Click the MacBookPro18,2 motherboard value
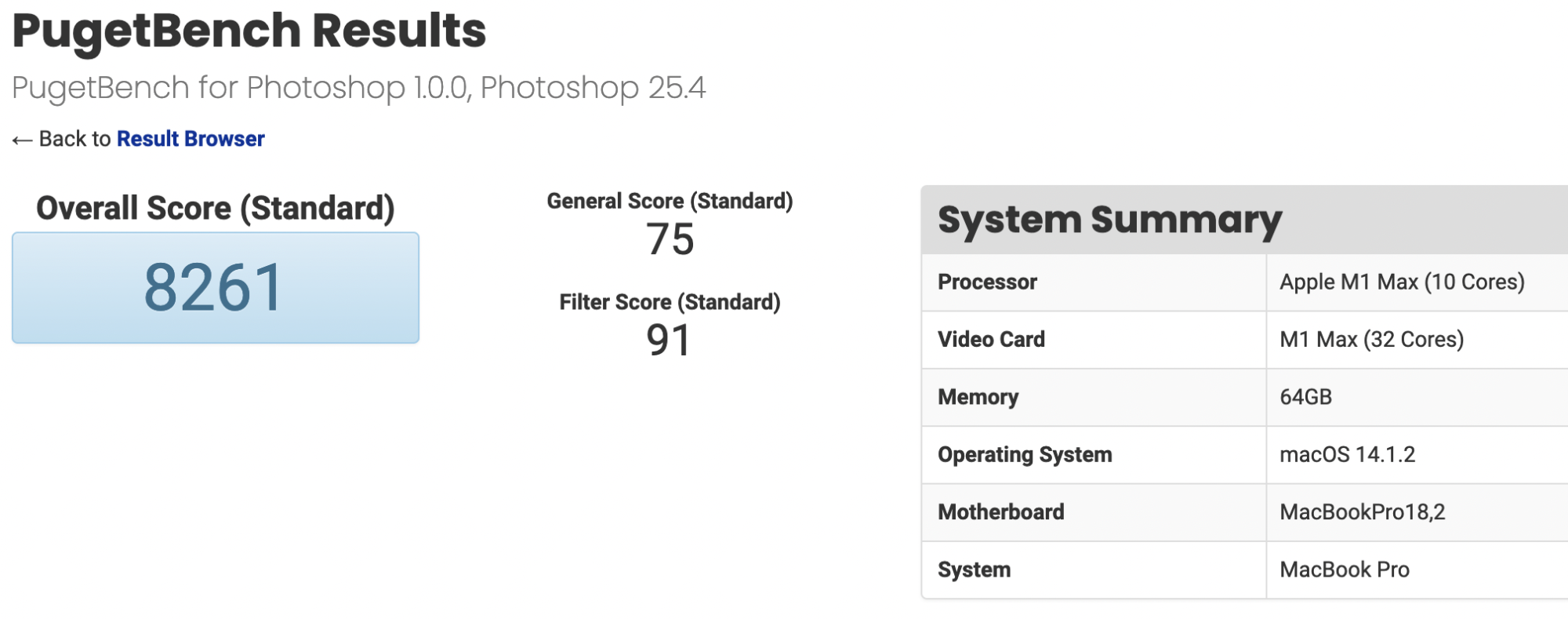This screenshot has width=1568, height=619. coord(1362,512)
